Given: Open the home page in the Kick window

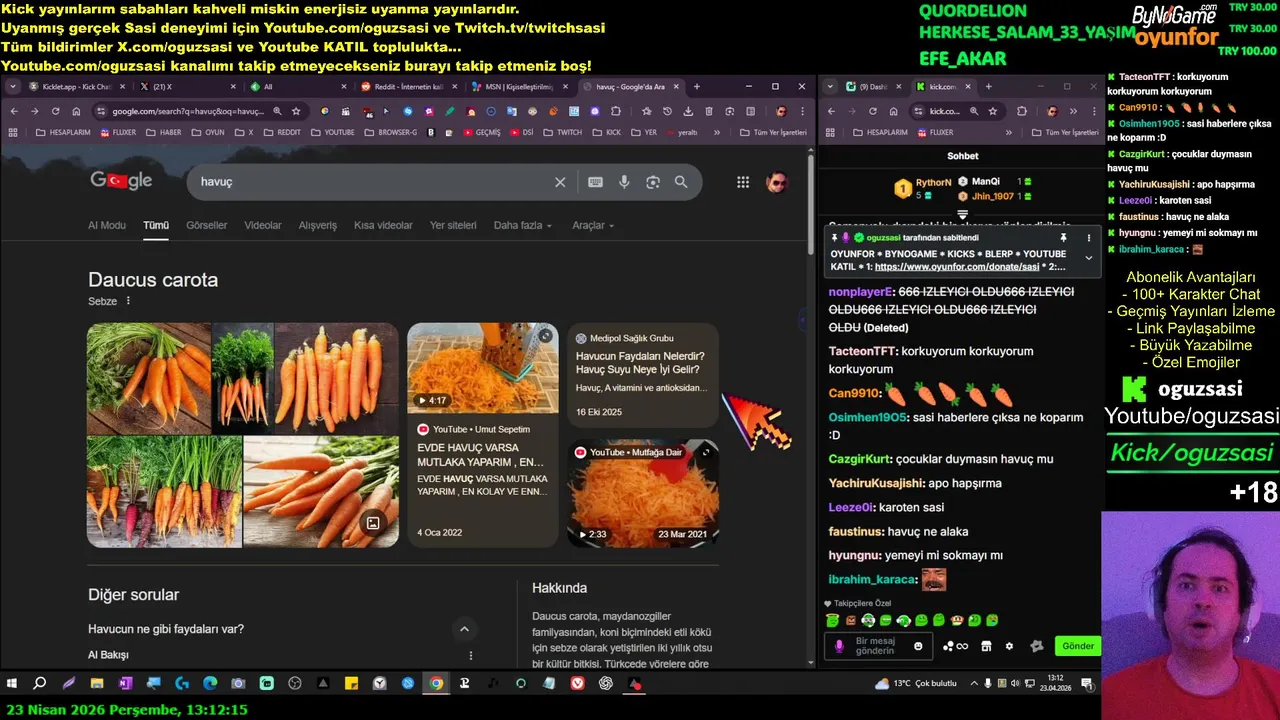Looking at the screenshot, I should pos(892,111).
